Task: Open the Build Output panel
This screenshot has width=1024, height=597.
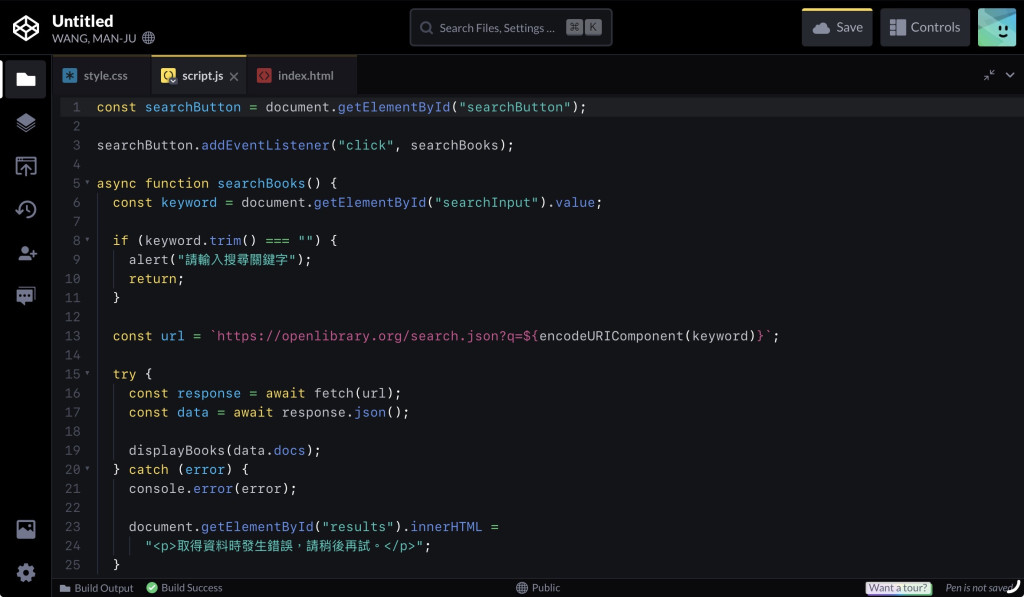Action: [x=97, y=588]
